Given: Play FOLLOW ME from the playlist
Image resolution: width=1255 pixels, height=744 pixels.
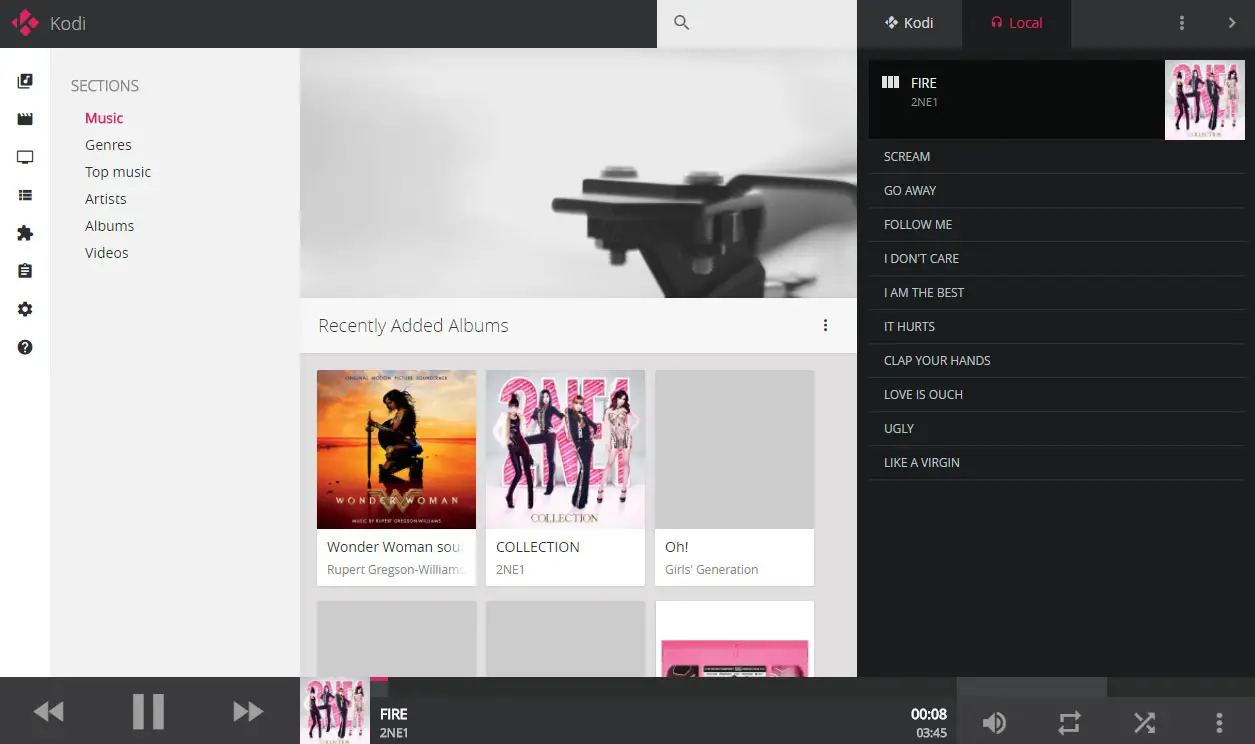Looking at the screenshot, I should (1057, 225).
